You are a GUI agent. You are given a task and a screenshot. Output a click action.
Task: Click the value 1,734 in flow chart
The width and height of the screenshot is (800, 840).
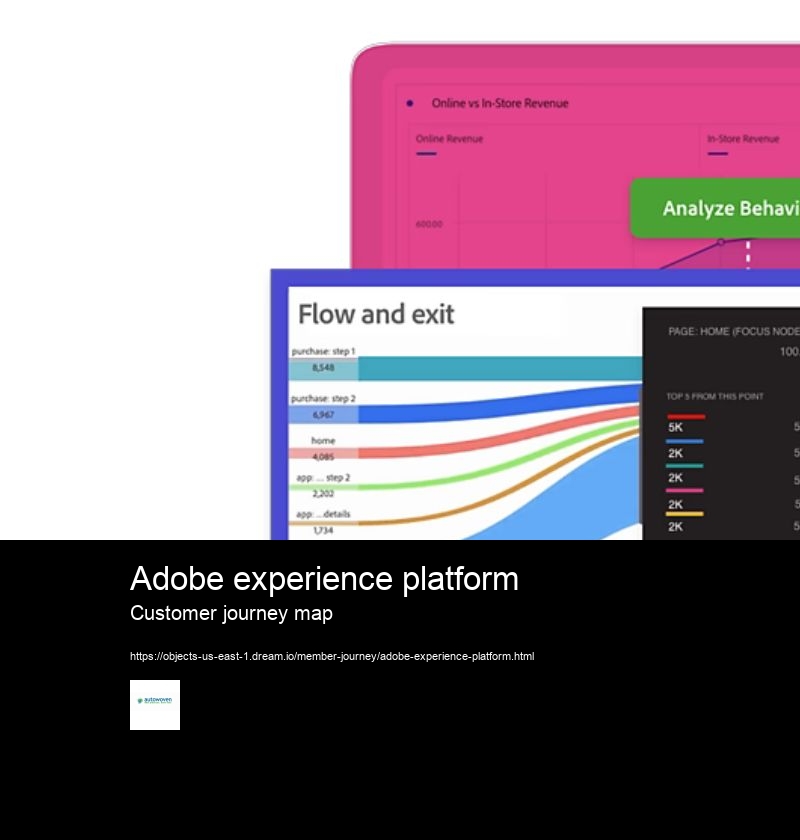(323, 530)
